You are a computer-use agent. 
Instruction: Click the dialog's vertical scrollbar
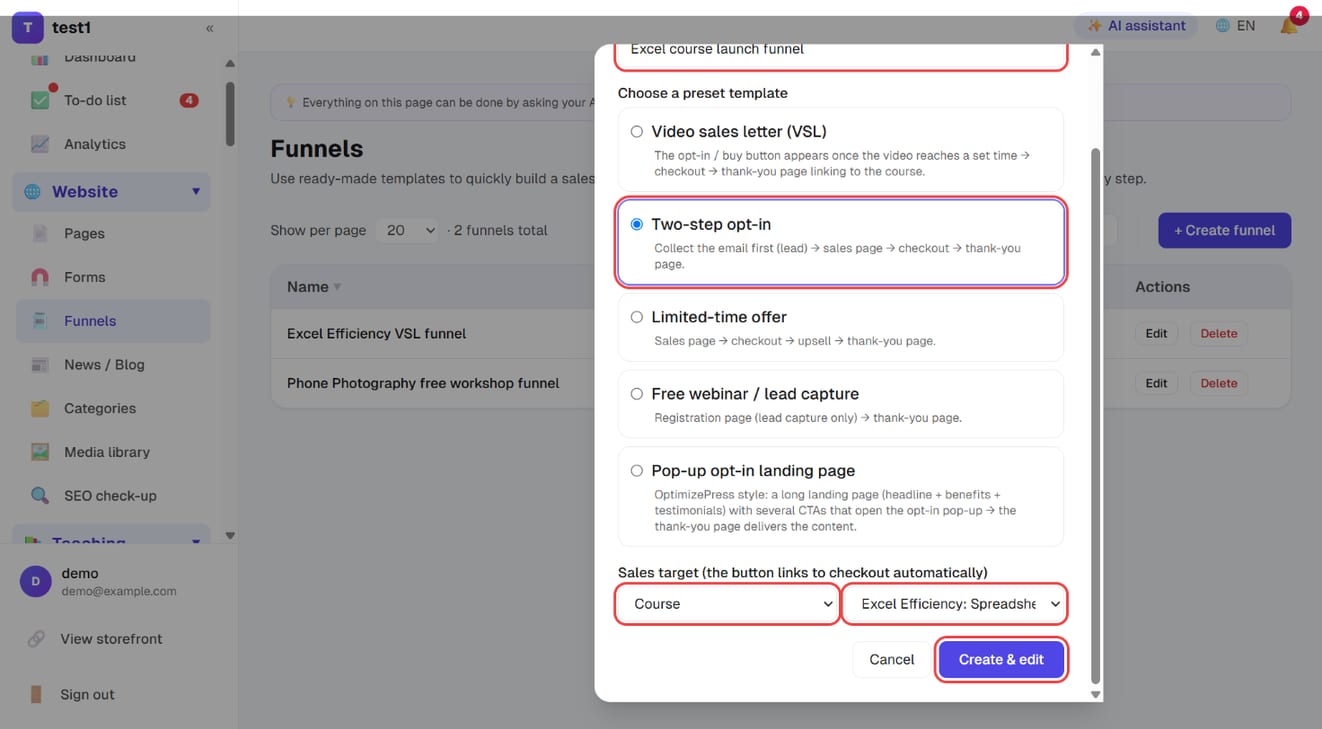[1095, 415]
